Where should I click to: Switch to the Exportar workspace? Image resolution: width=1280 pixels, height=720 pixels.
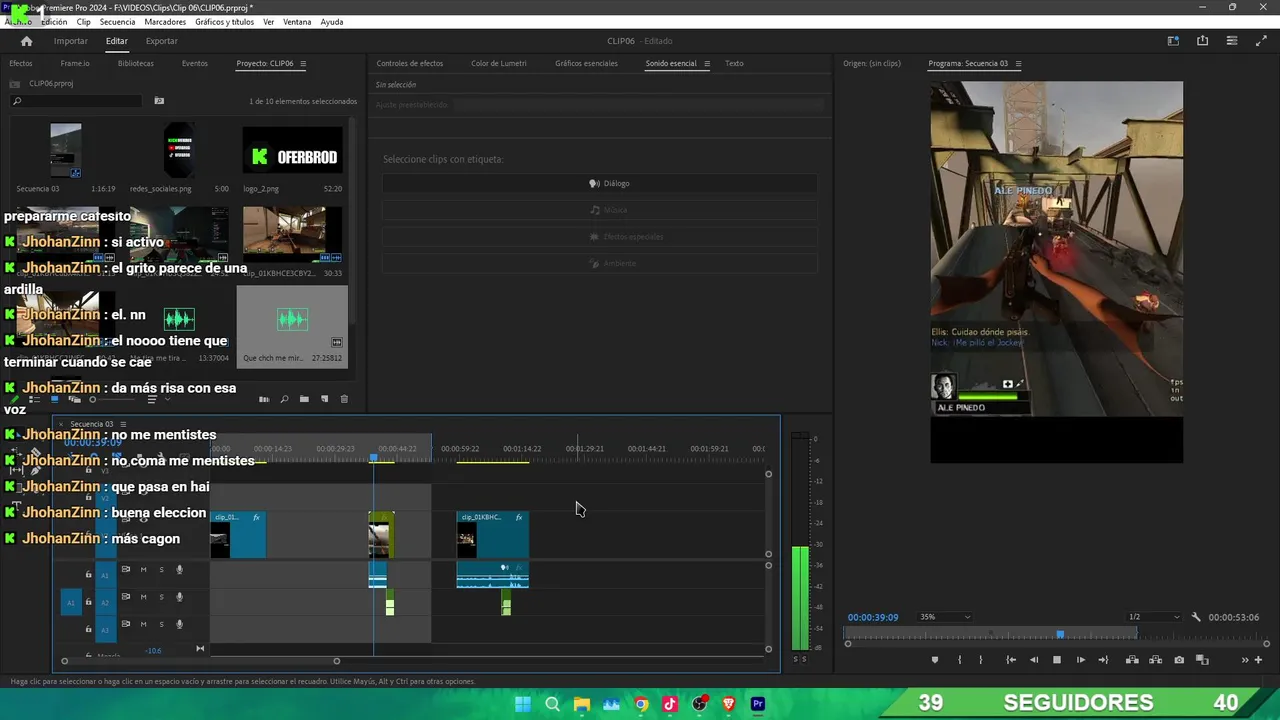click(x=162, y=41)
